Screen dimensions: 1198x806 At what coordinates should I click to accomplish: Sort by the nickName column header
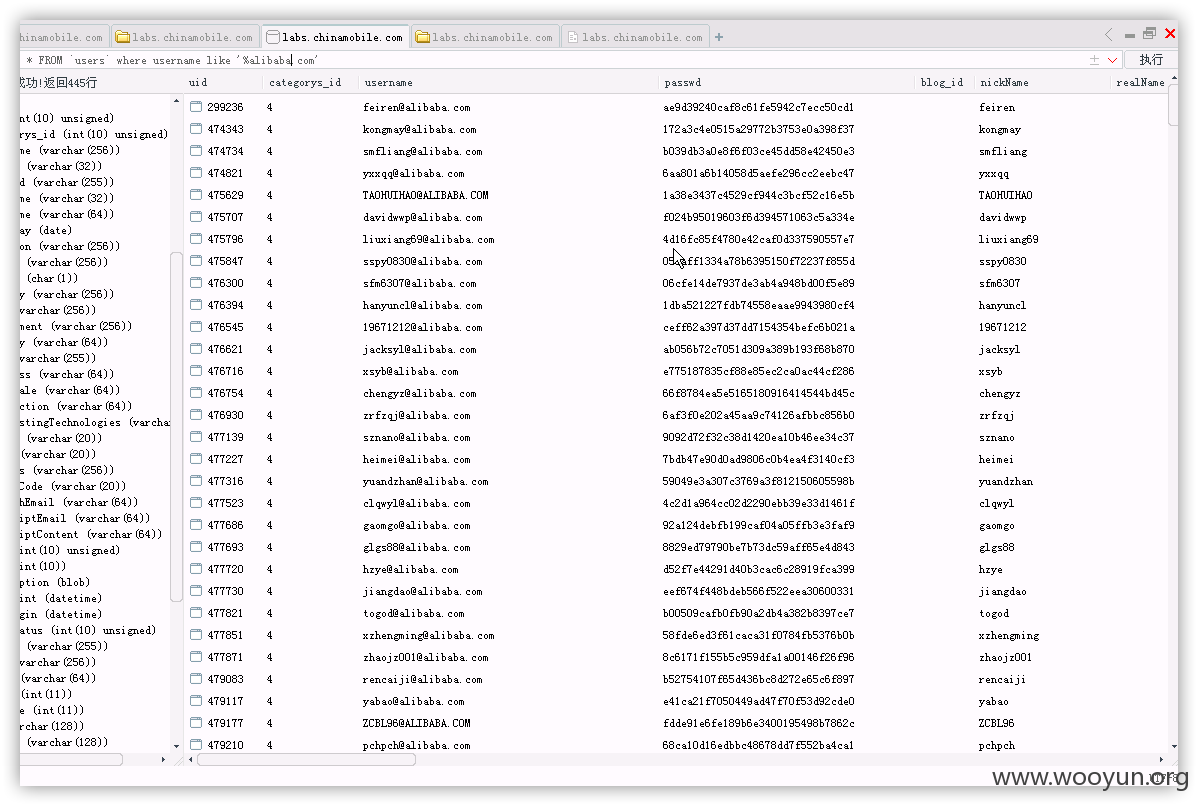(x=1004, y=83)
